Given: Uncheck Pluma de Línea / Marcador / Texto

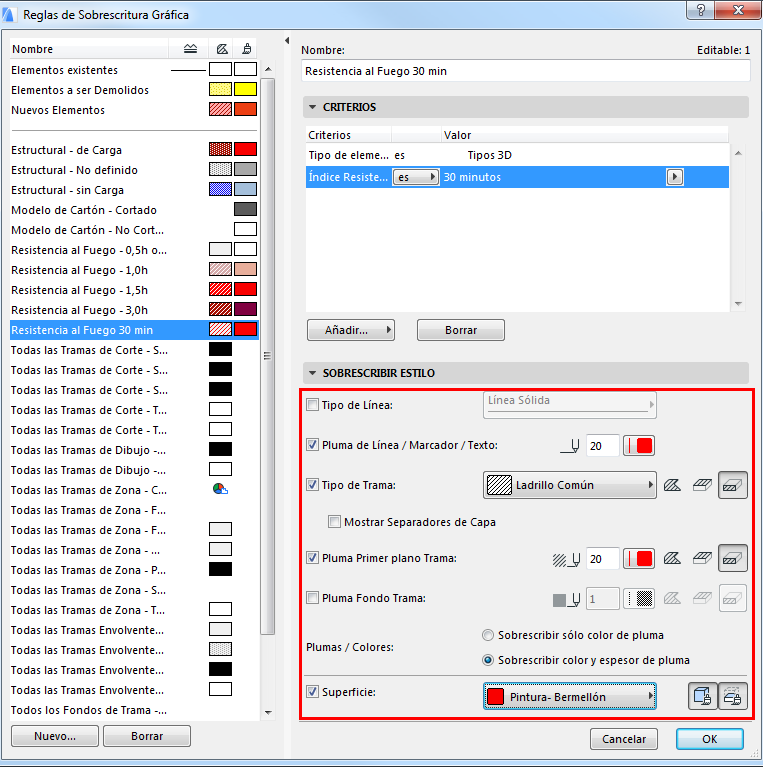Looking at the screenshot, I should pyautogui.click(x=312, y=445).
